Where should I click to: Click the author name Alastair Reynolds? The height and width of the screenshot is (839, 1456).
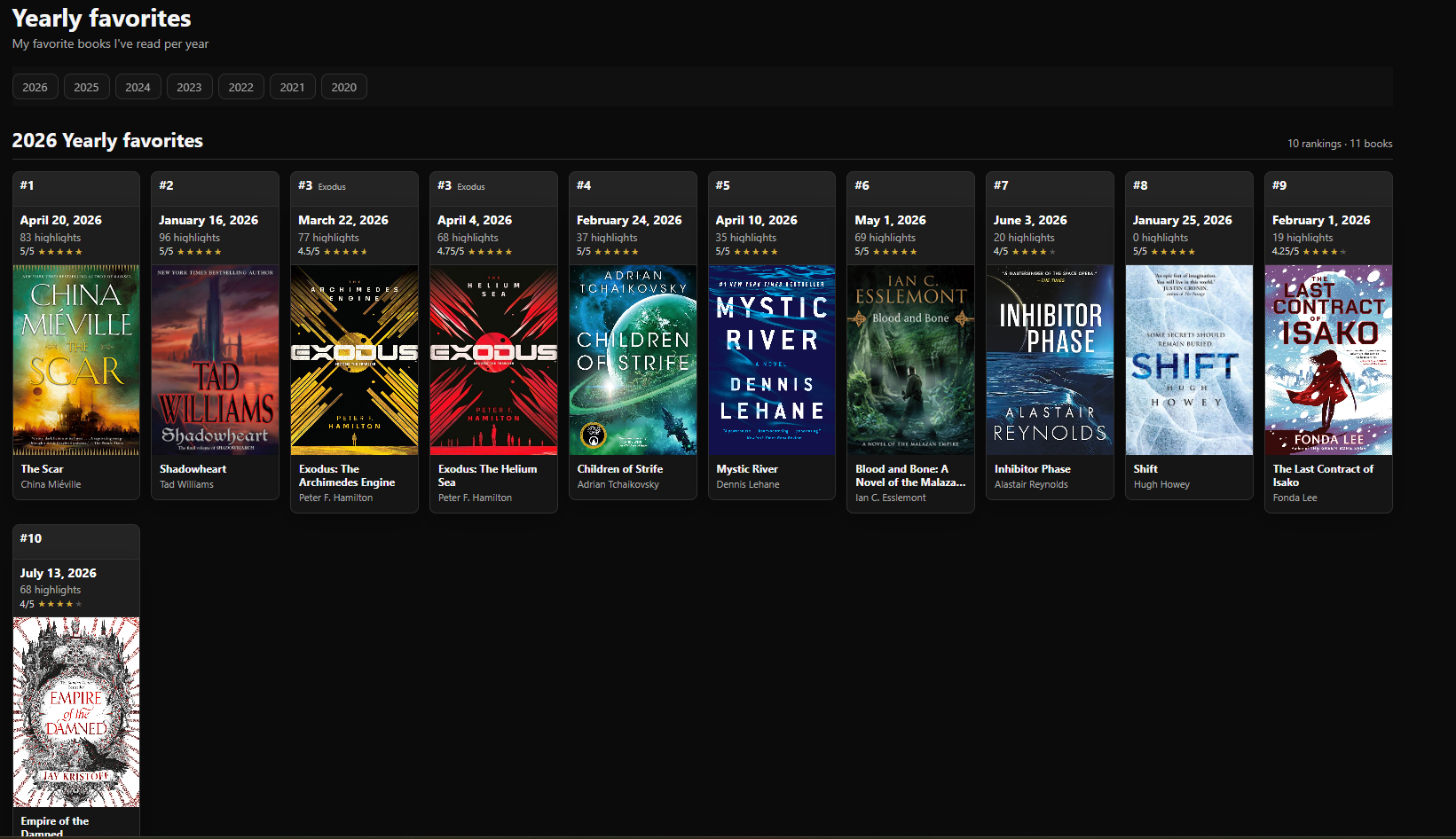[x=1031, y=484]
